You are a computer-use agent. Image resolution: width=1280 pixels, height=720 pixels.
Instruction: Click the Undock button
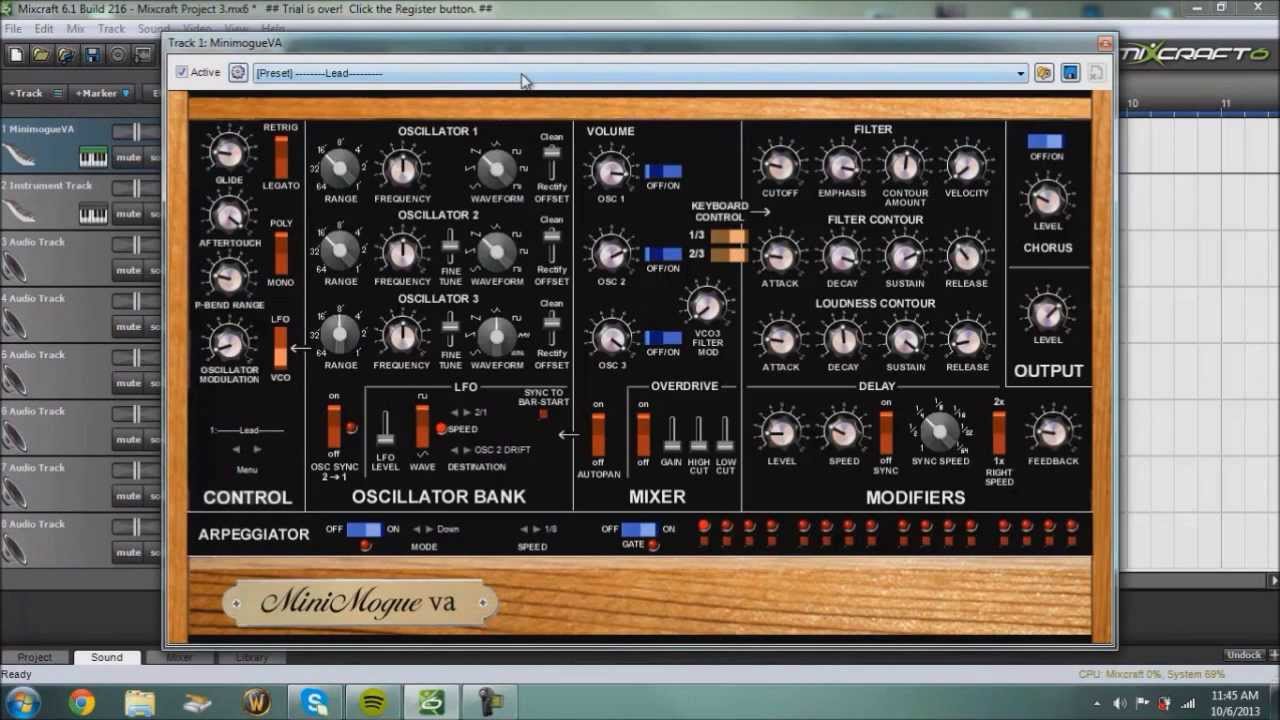tap(1243, 655)
